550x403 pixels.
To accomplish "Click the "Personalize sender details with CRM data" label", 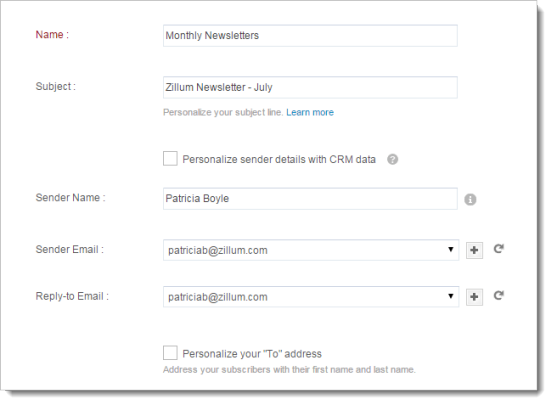I will (x=279, y=160).
